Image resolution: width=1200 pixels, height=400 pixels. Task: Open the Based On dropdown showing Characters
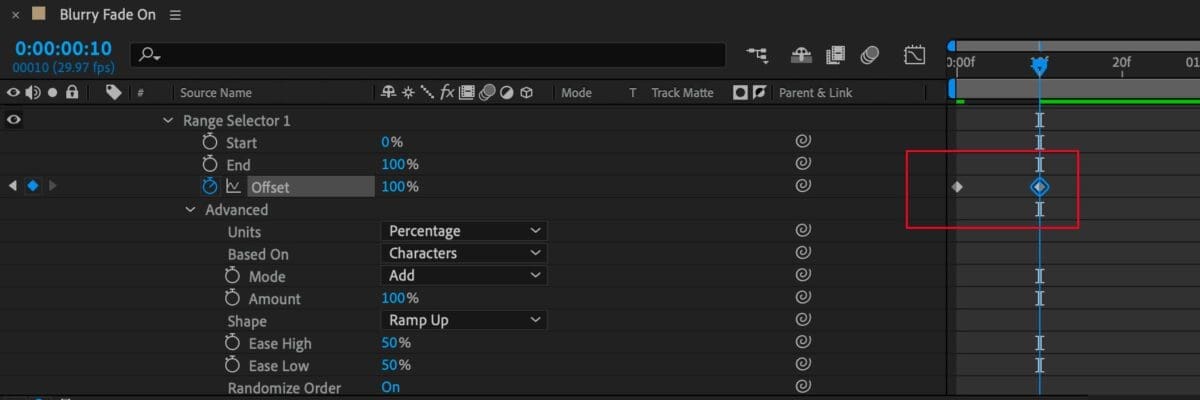464,253
